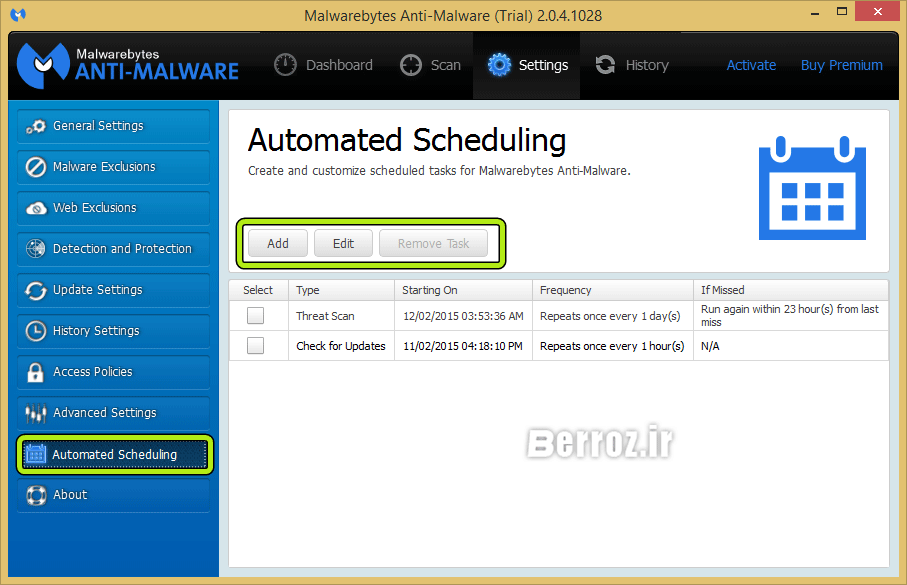
Task: Open Advanced Settings section
Action: point(113,413)
